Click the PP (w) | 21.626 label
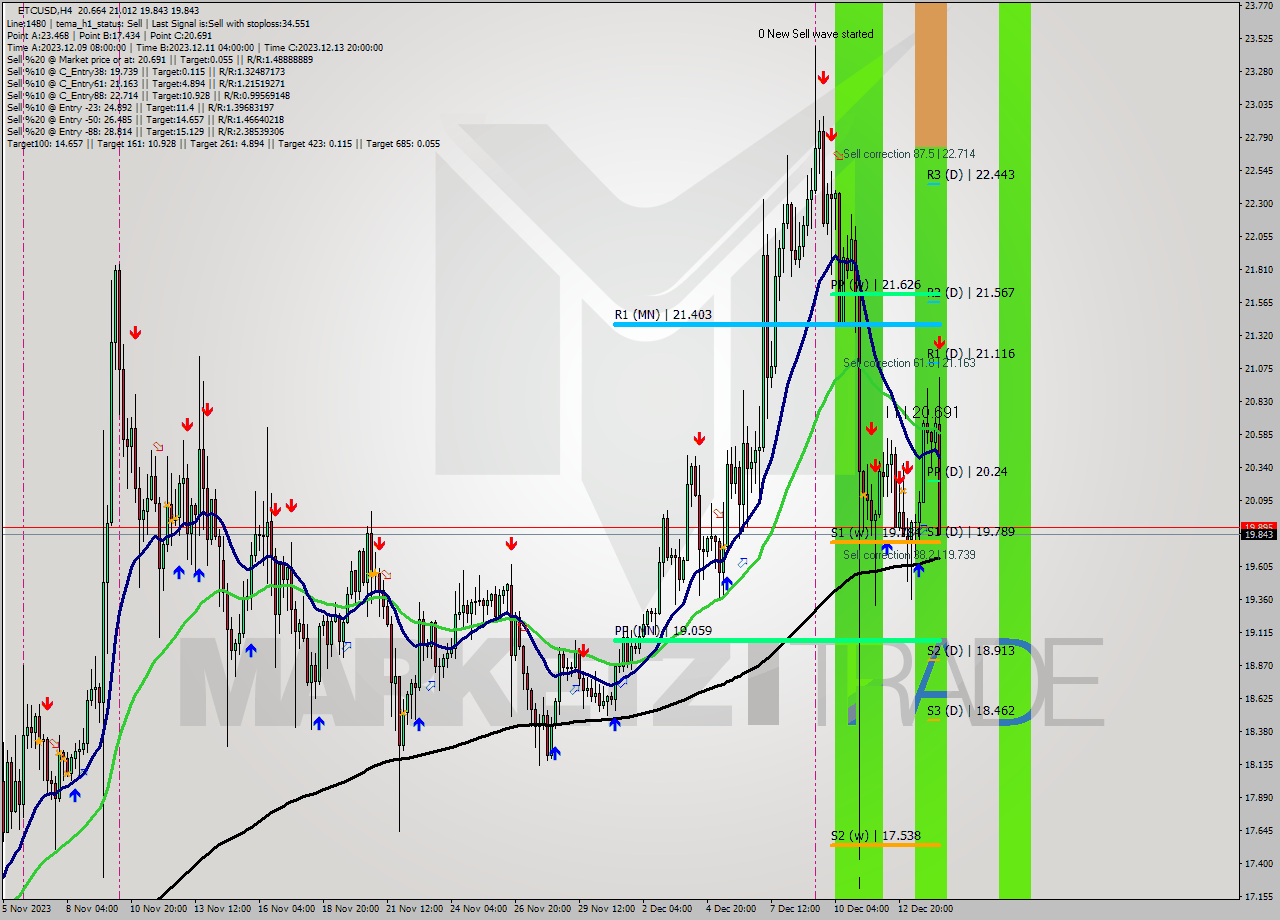This screenshot has width=1280, height=920. tap(875, 285)
